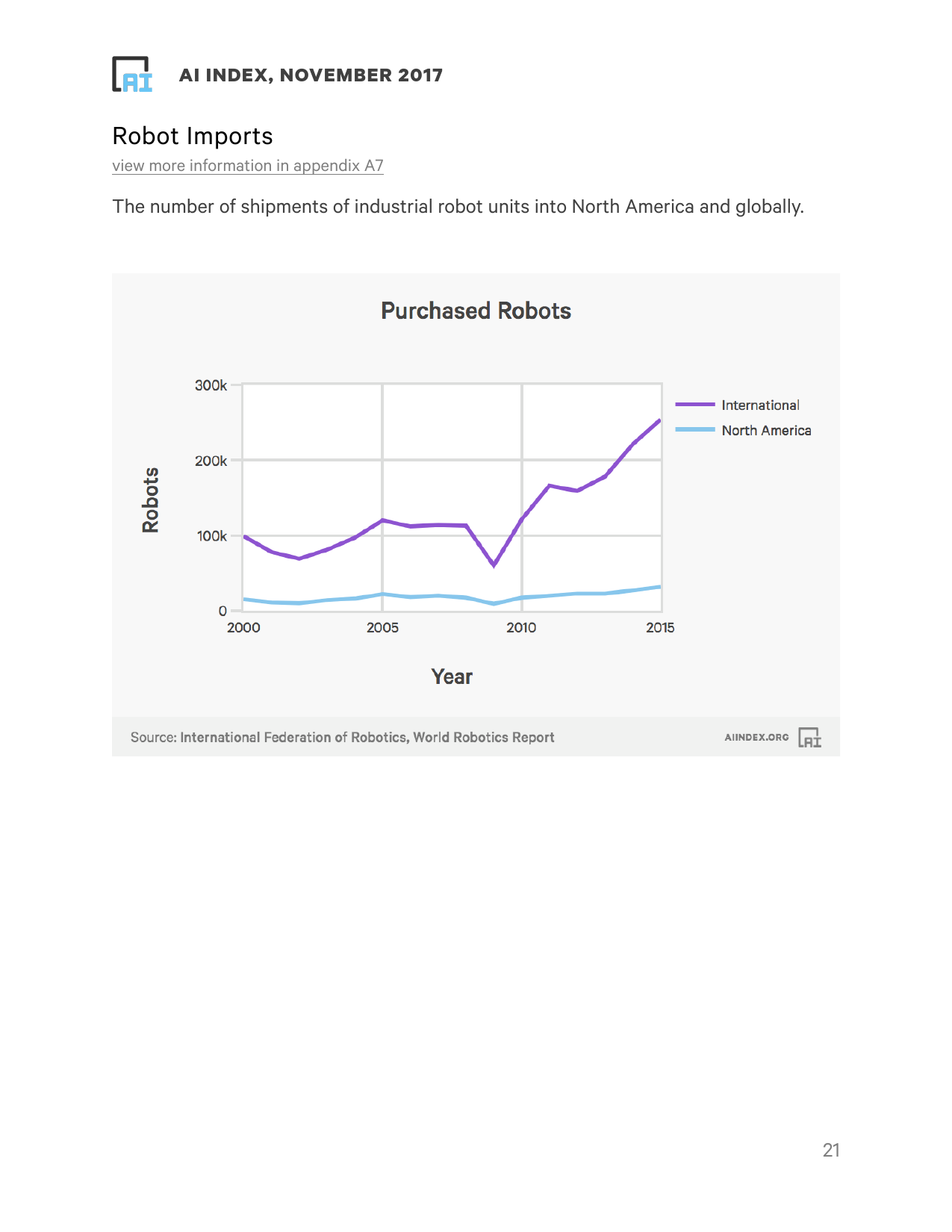This screenshot has width=952, height=1232.
Task: Click the small AI logo in chart footer
Action: pos(809,738)
